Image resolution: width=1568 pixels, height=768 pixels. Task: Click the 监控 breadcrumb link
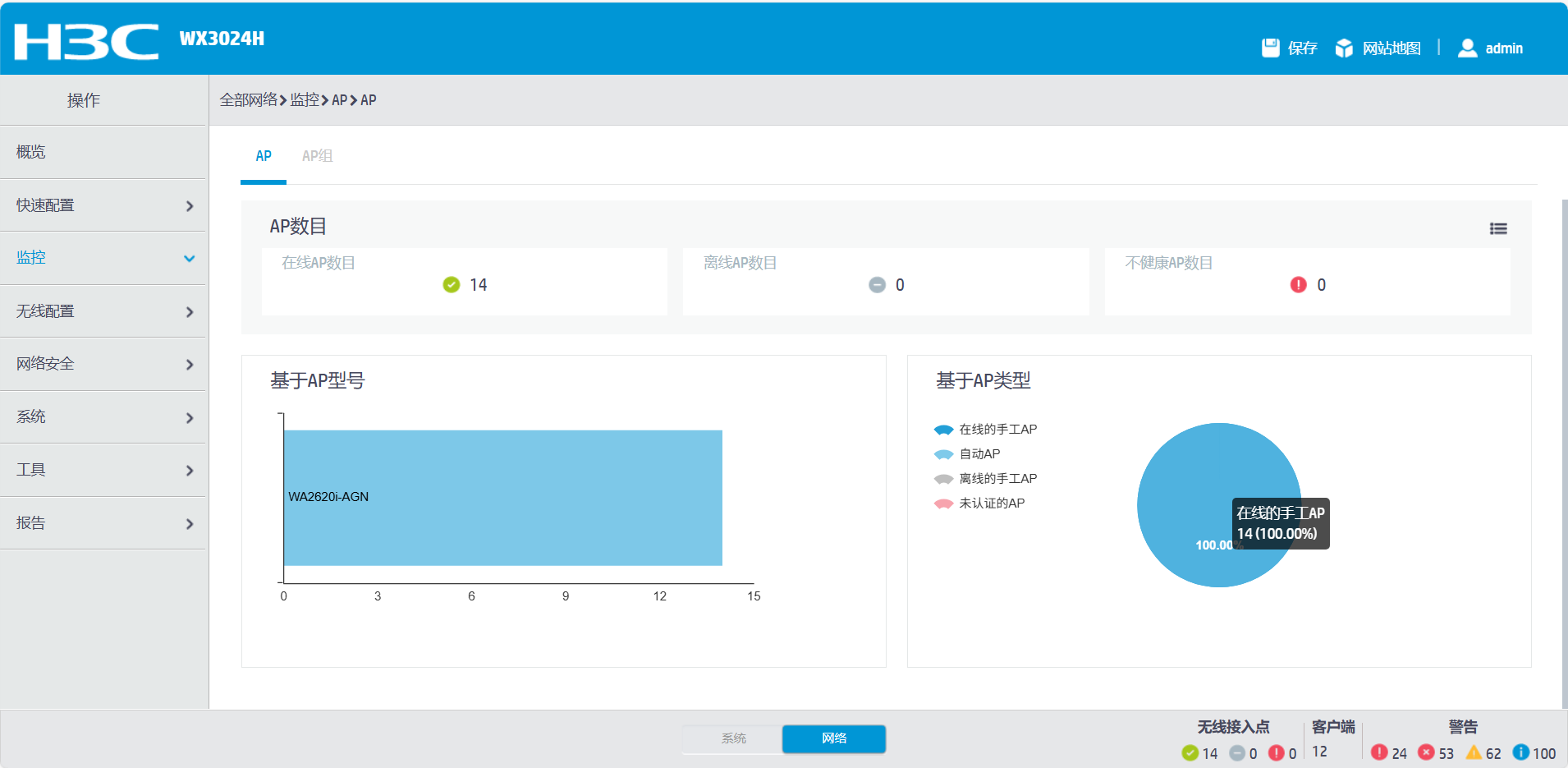[305, 99]
